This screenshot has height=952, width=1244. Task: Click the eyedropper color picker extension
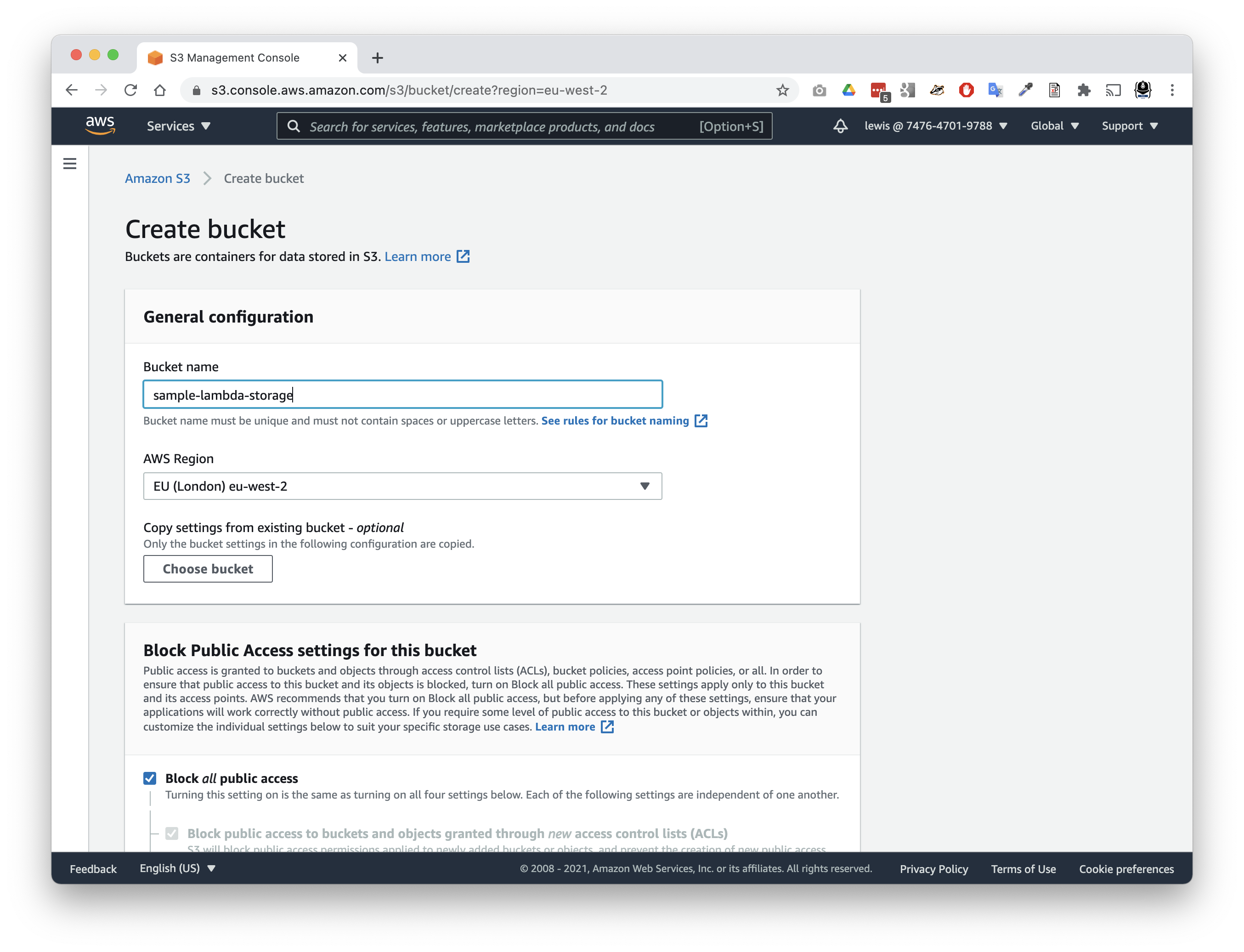[x=1025, y=90]
